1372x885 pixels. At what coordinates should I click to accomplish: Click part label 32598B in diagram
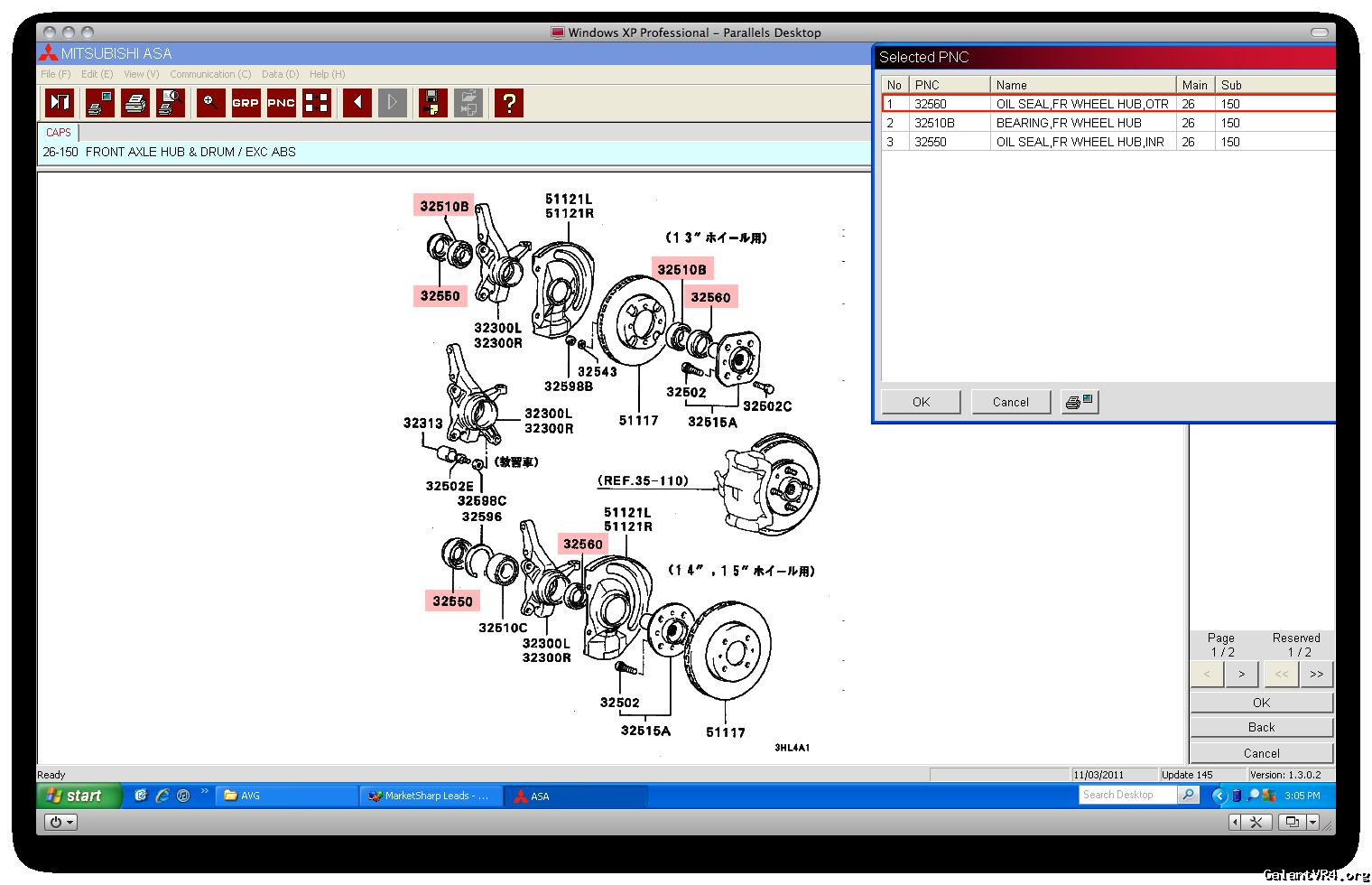tap(569, 387)
